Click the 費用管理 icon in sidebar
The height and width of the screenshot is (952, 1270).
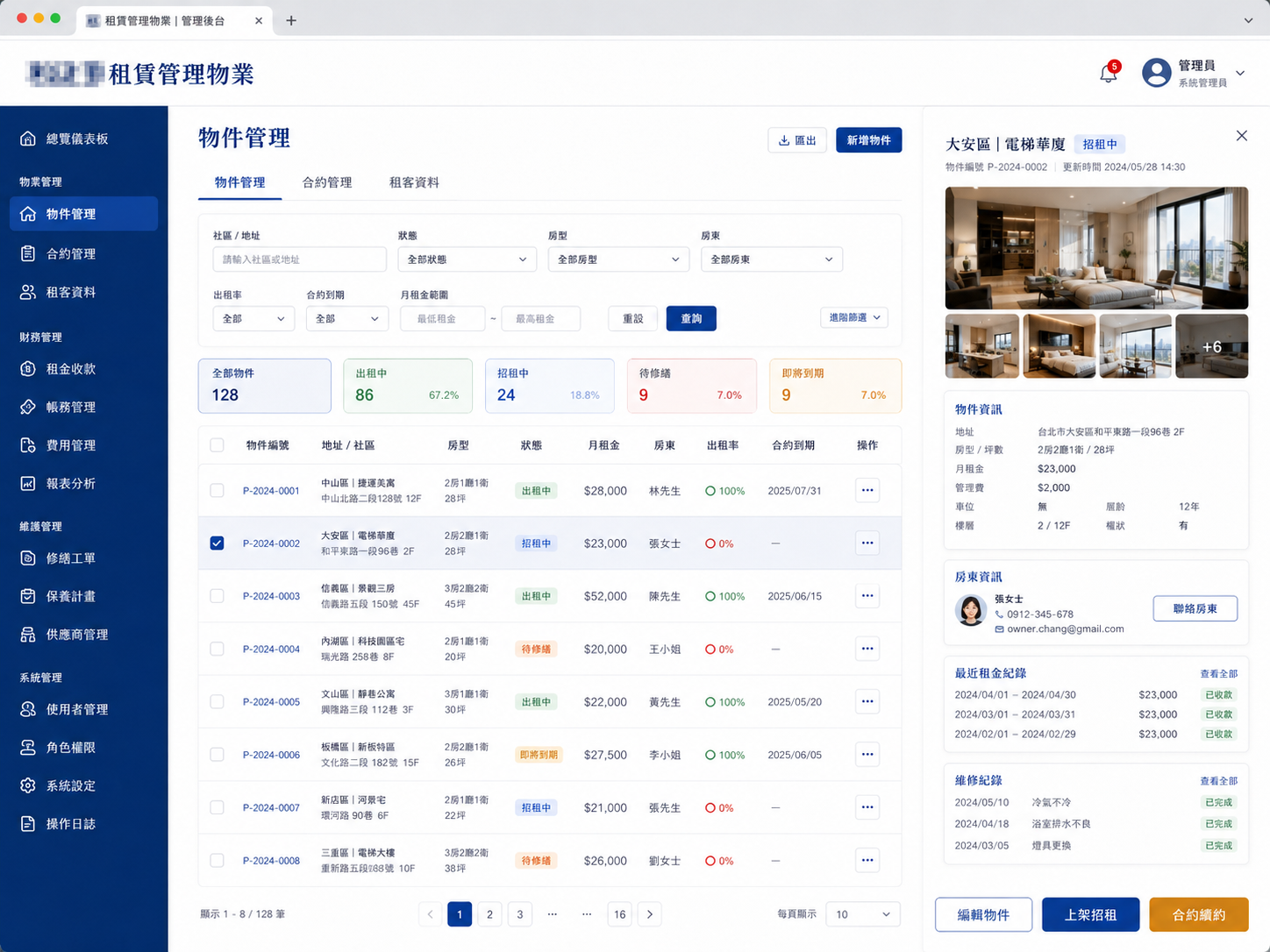[x=28, y=445]
